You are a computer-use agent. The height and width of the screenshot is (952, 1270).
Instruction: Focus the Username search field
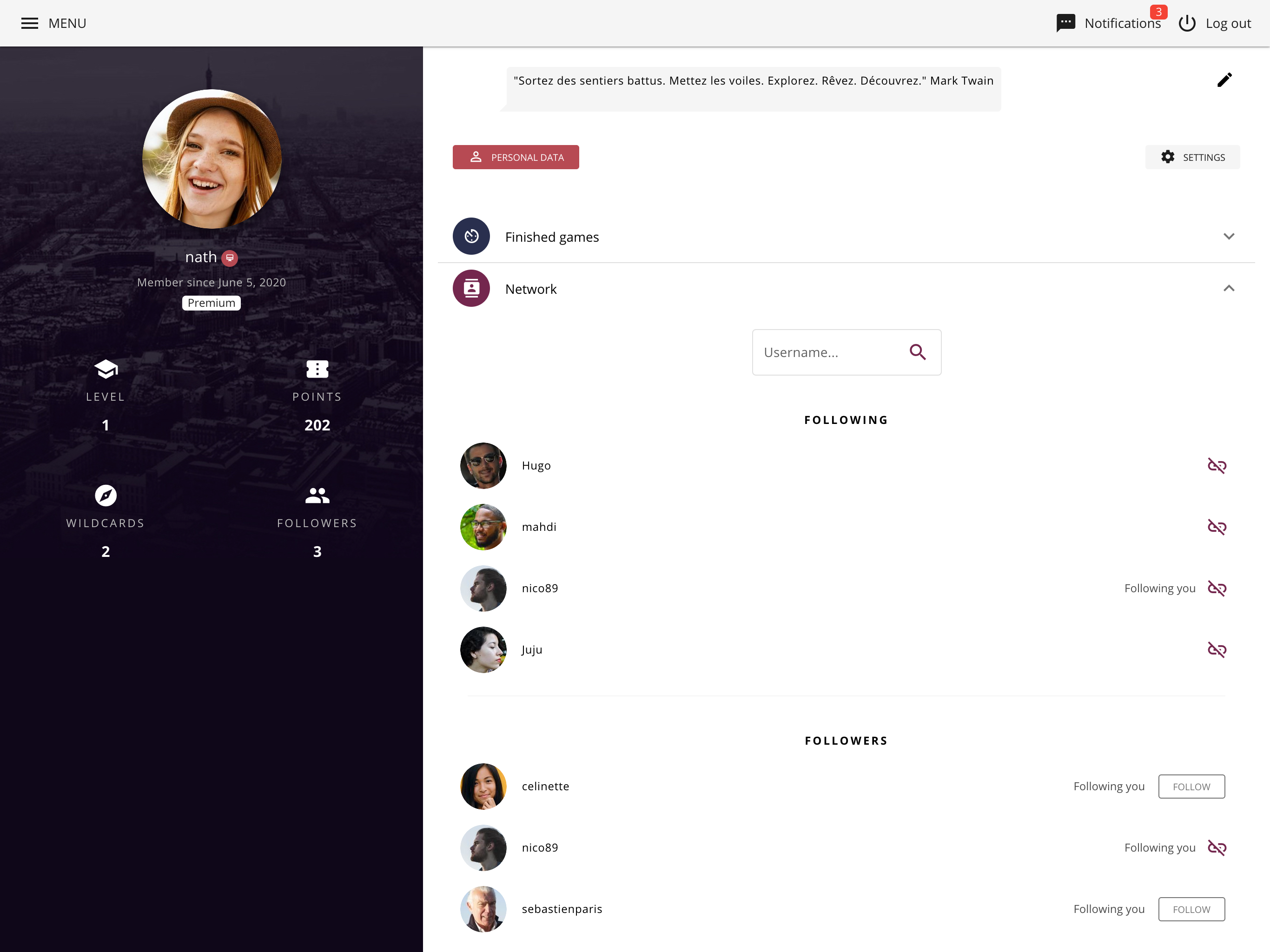(x=847, y=352)
